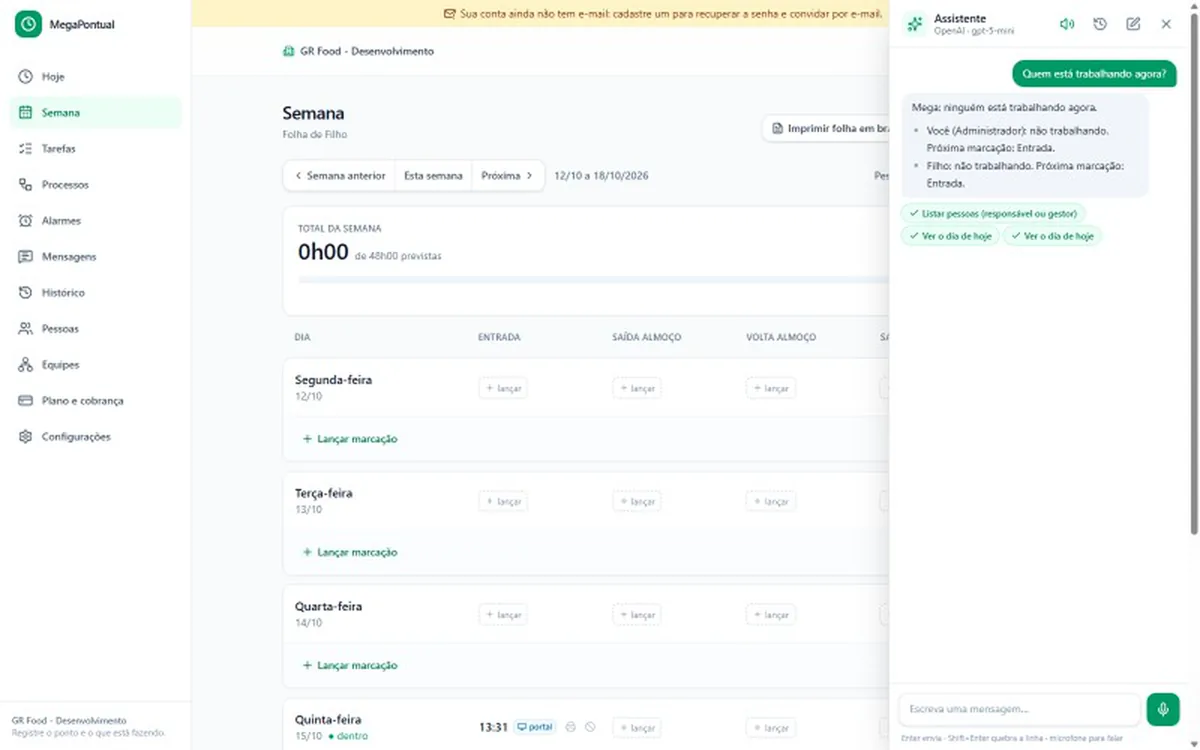The height and width of the screenshot is (750, 1200).
Task: Close the Assistente panel
Action: [1166, 24]
